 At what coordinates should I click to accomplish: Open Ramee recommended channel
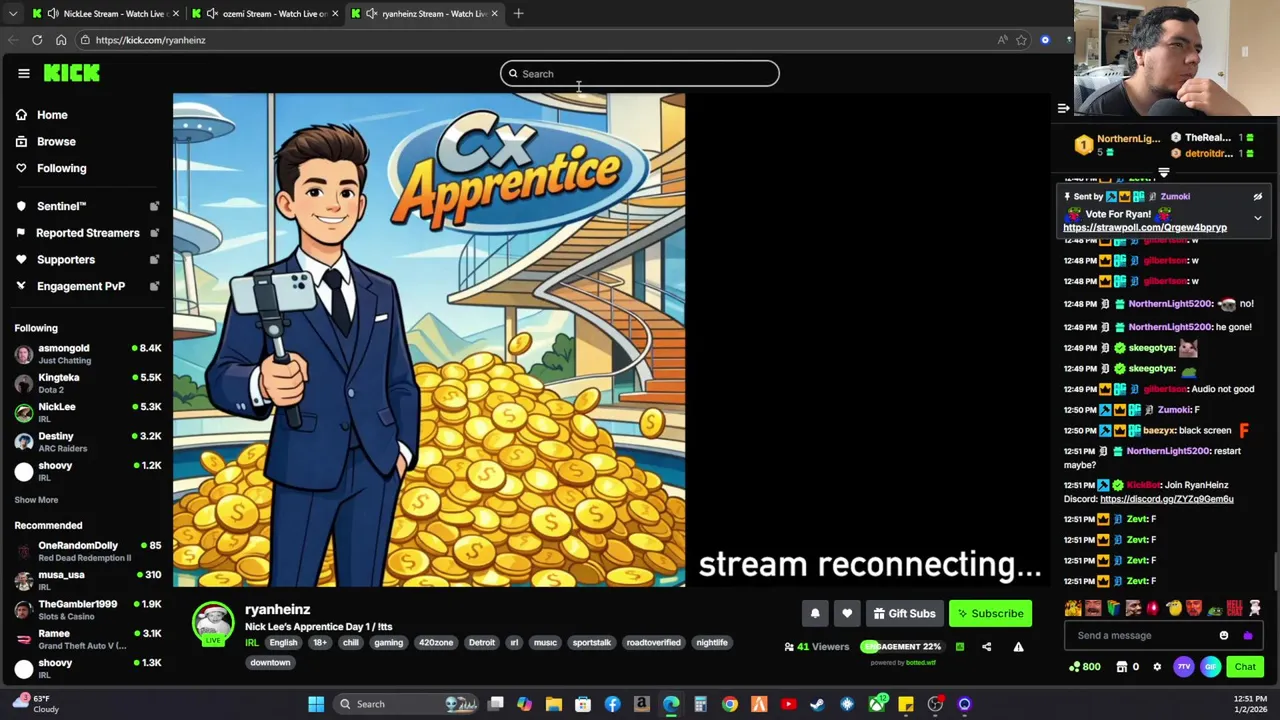tap(87, 639)
